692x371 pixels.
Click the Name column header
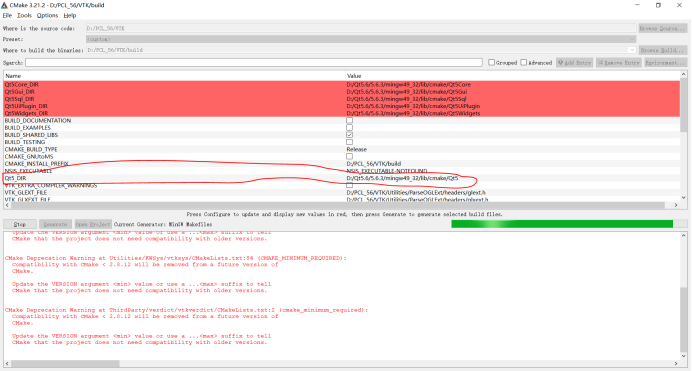(174, 76)
